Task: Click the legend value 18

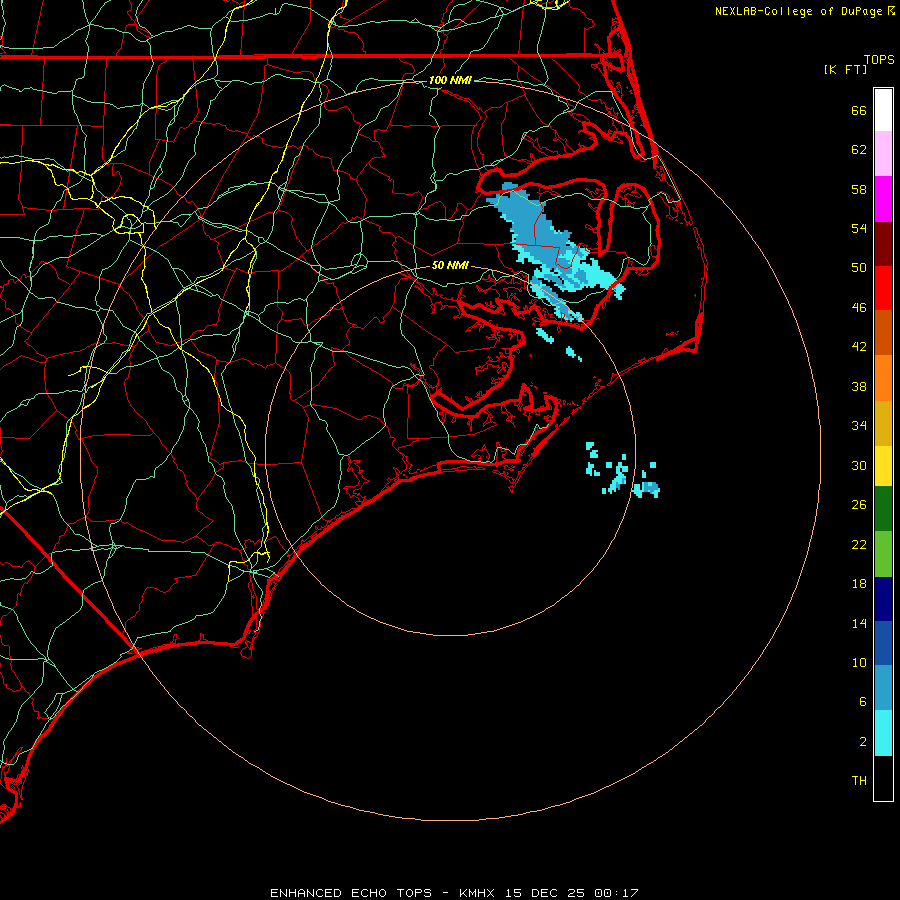Action: coord(859,584)
